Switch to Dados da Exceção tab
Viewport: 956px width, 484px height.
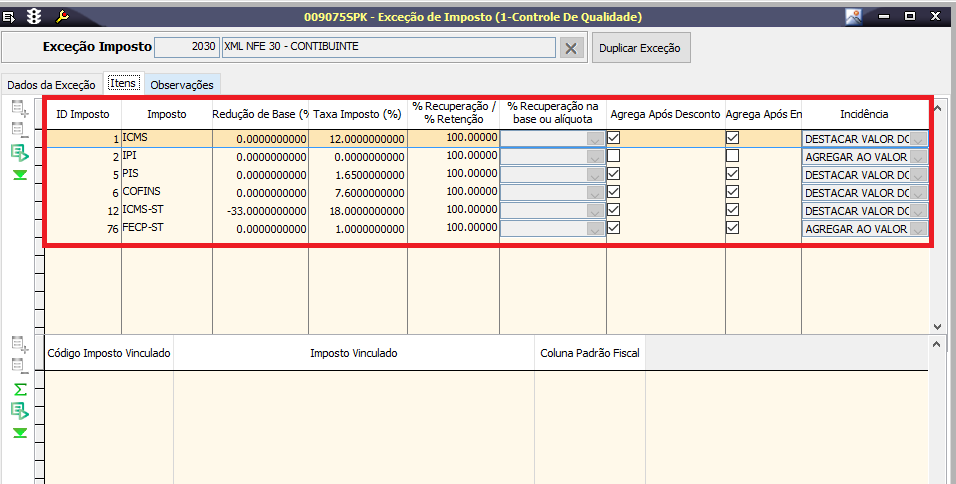pyautogui.click(x=51, y=85)
